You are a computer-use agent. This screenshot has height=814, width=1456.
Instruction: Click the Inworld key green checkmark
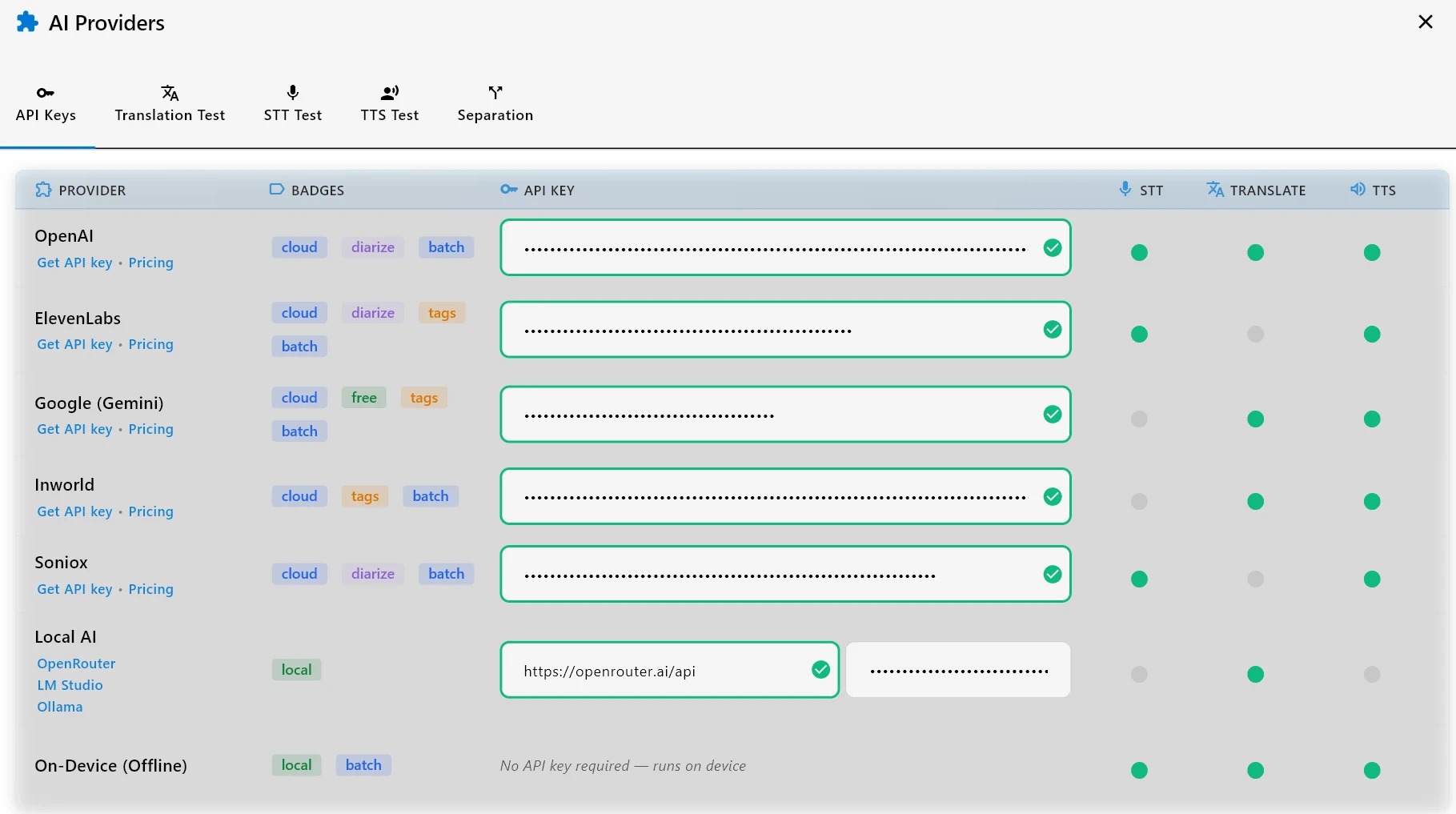coord(1053,497)
